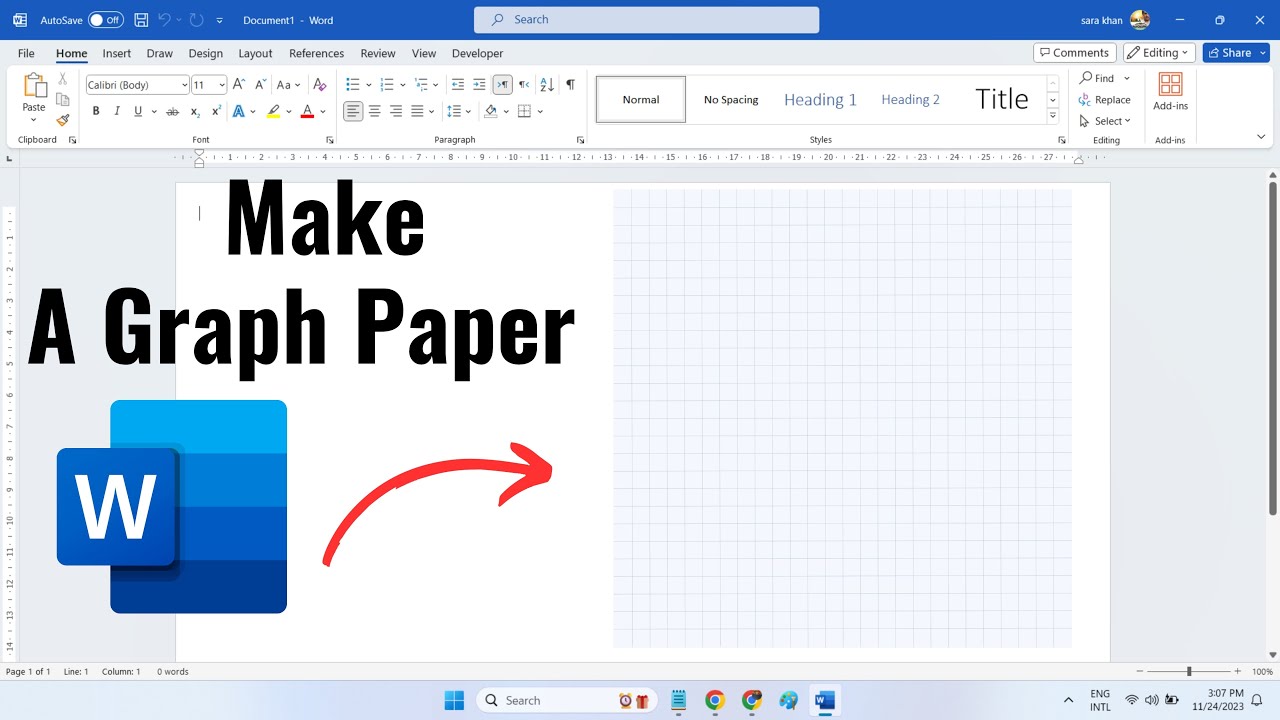Toggle show/hide paragraph marks
The width and height of the screenshot is (1280, 720).
click(x=570, y=85)
